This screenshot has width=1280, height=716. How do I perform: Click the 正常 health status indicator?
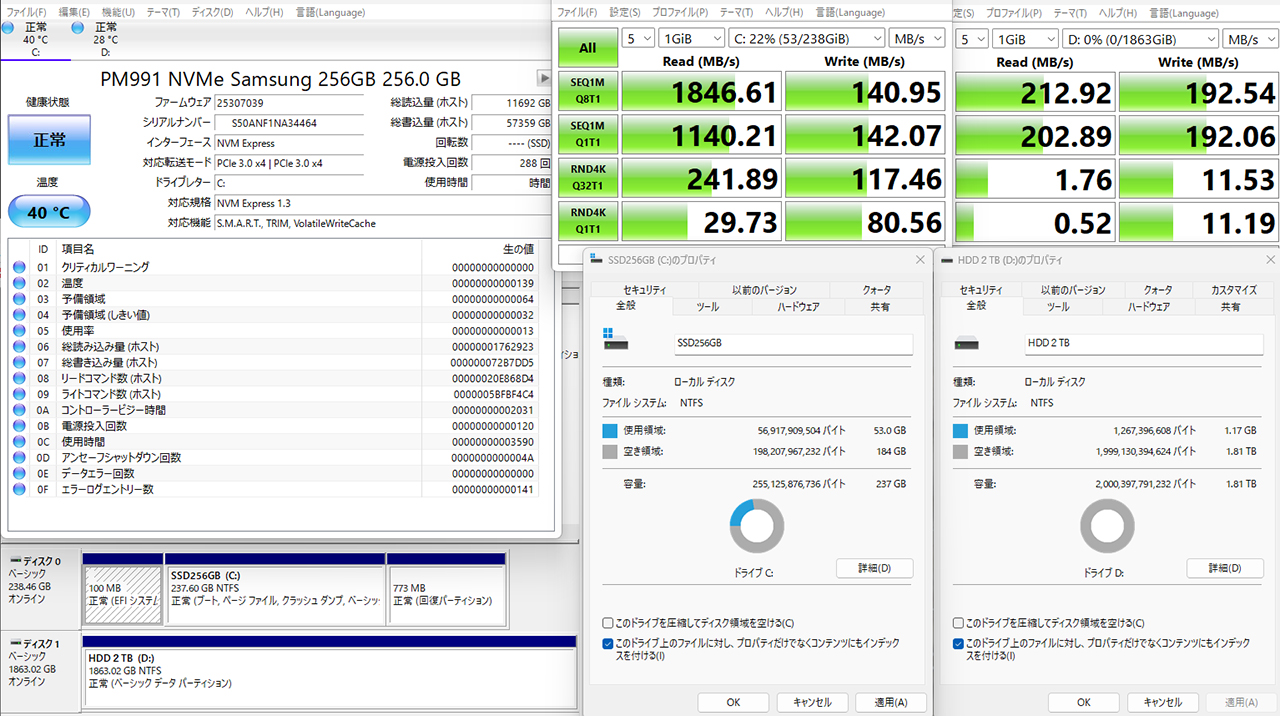click(x=49, y=140)
